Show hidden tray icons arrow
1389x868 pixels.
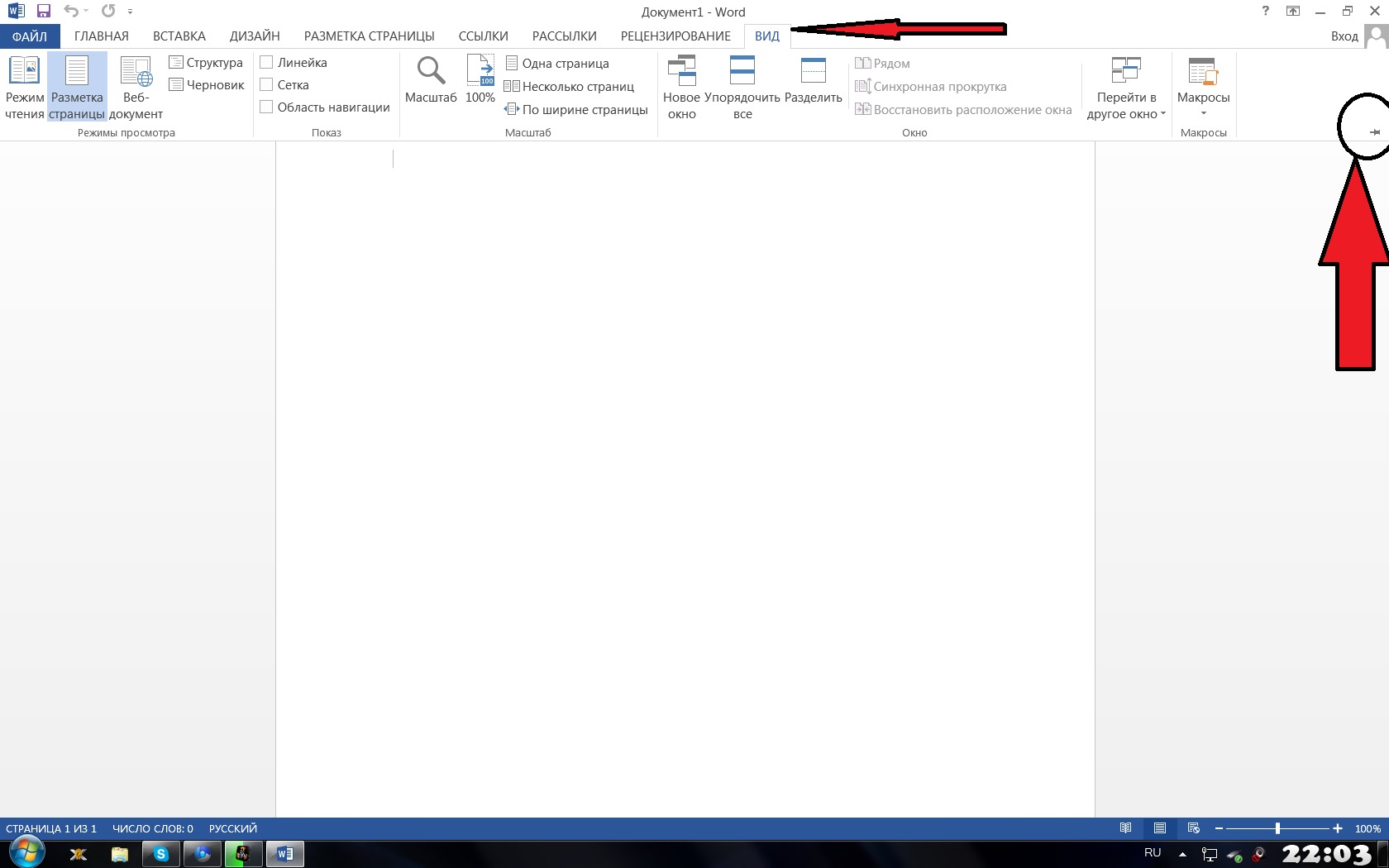[x=1182, y=854]
